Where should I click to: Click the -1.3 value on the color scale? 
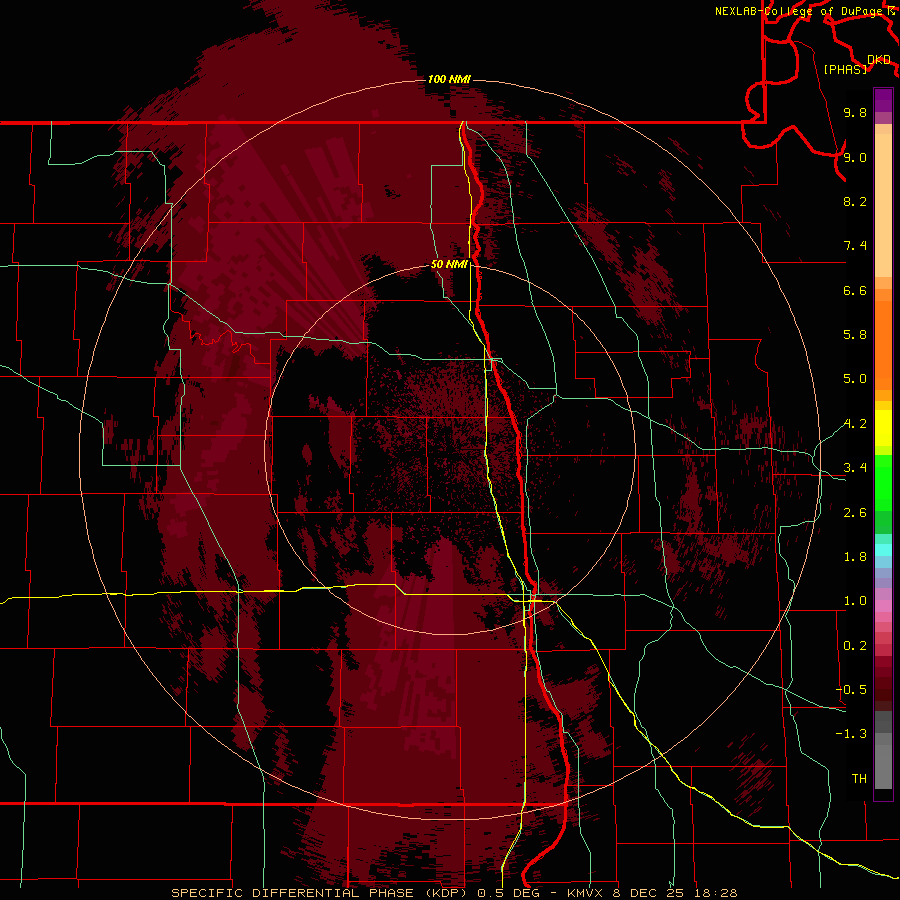point(851,734)
